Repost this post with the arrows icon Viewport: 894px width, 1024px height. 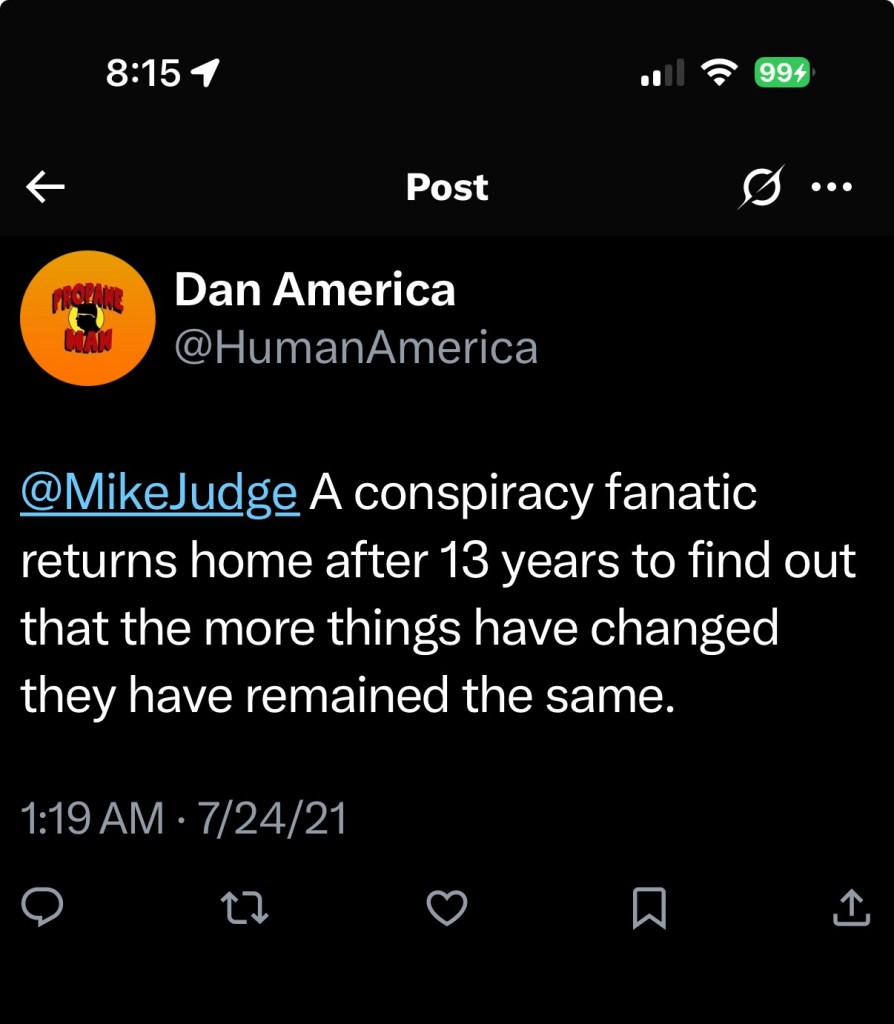tap(245, 907)
